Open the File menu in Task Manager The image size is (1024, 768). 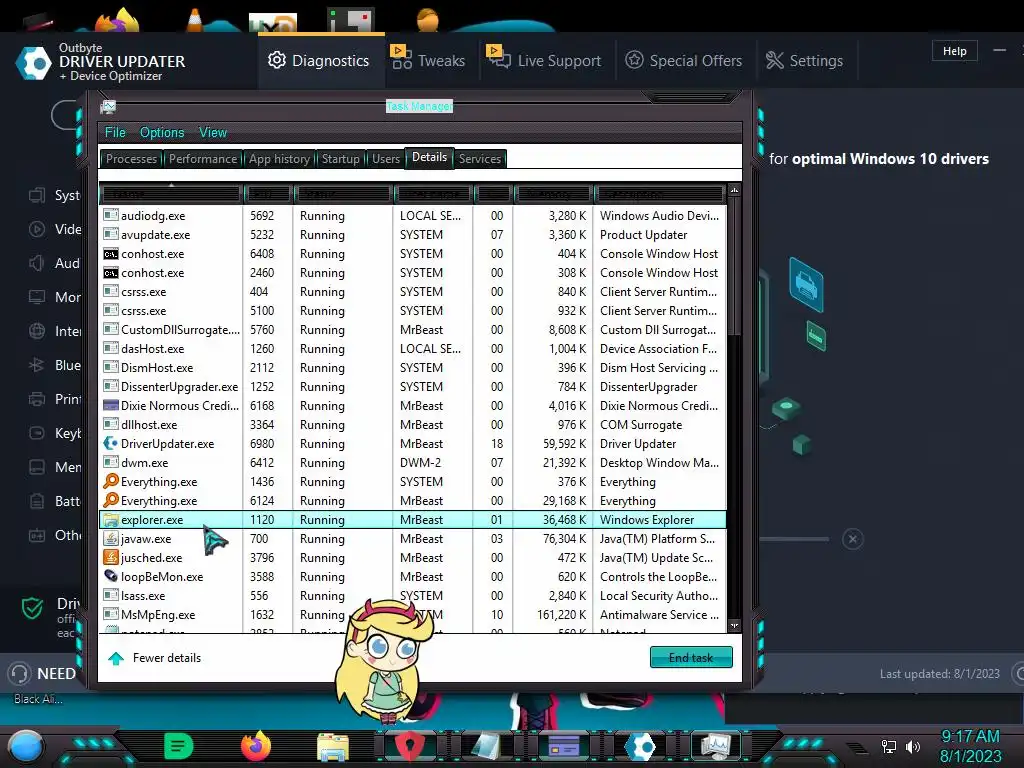point(115,133)
